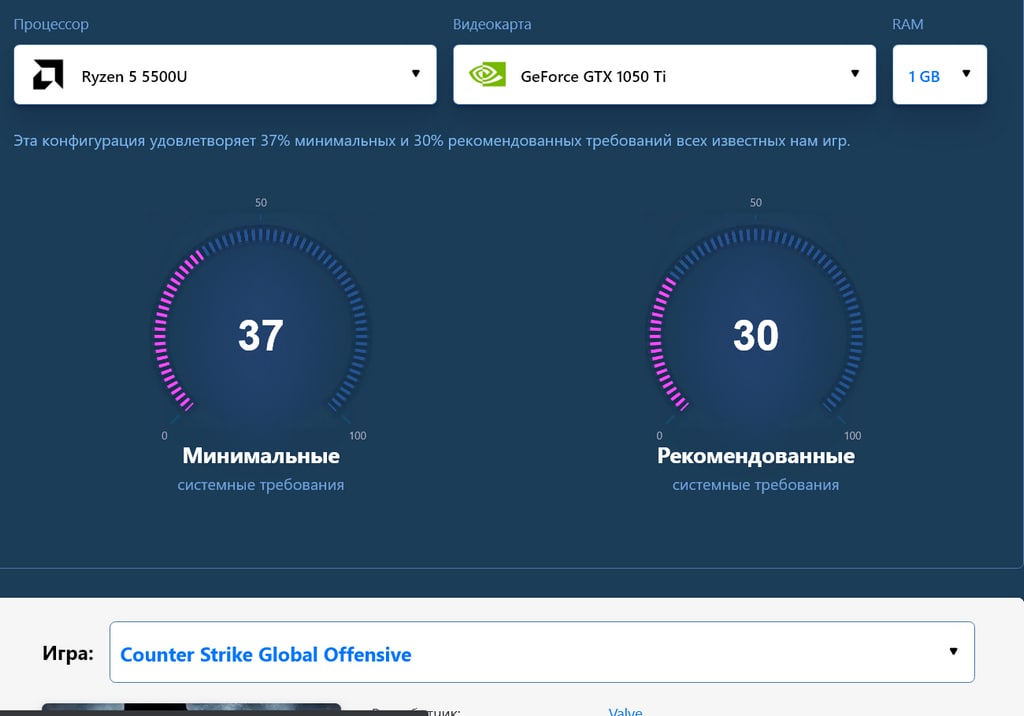Click the processor dropdown arrow

click(415, 73)
